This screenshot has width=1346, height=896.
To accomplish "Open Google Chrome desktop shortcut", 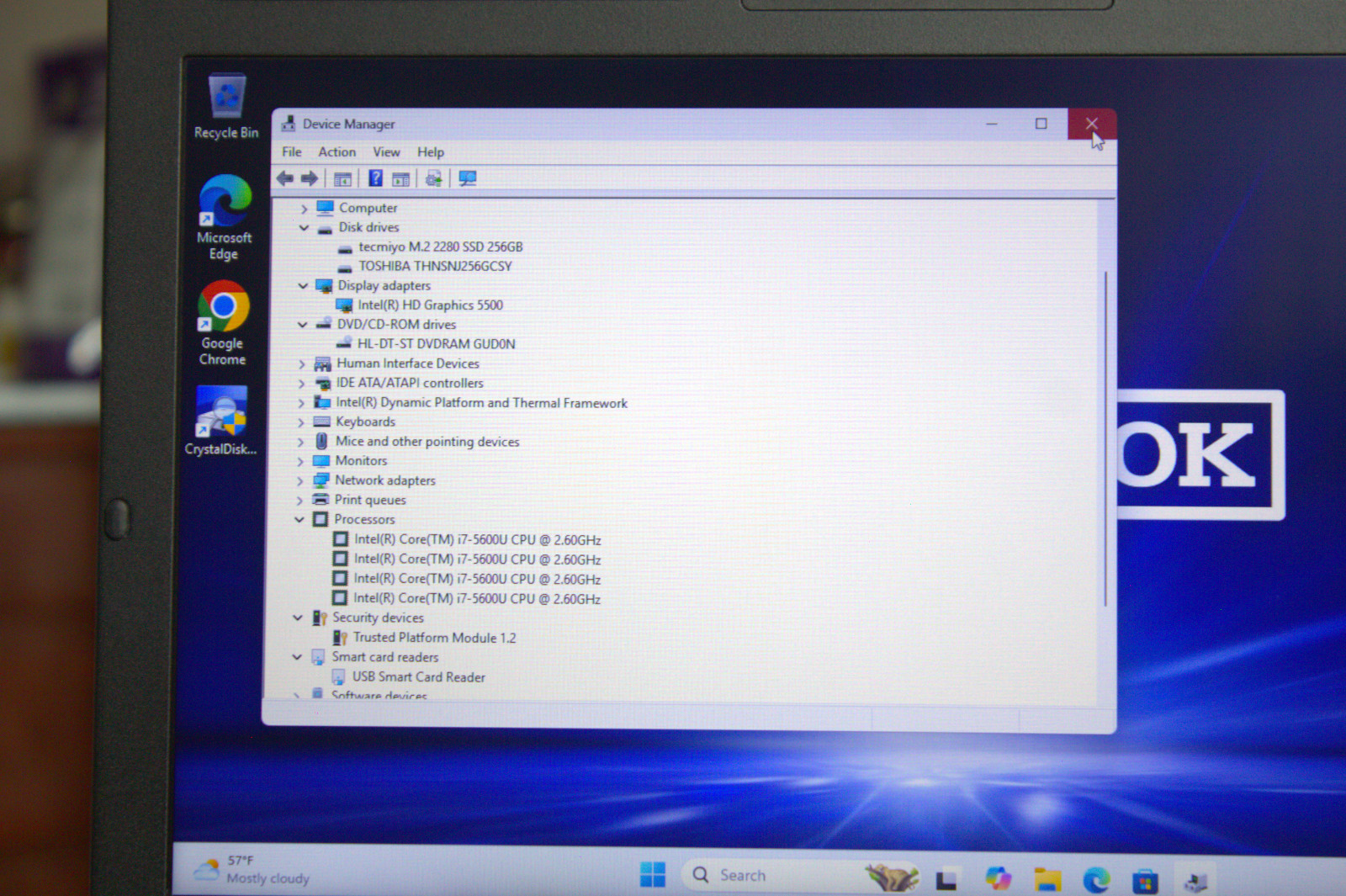I will 223,324.
